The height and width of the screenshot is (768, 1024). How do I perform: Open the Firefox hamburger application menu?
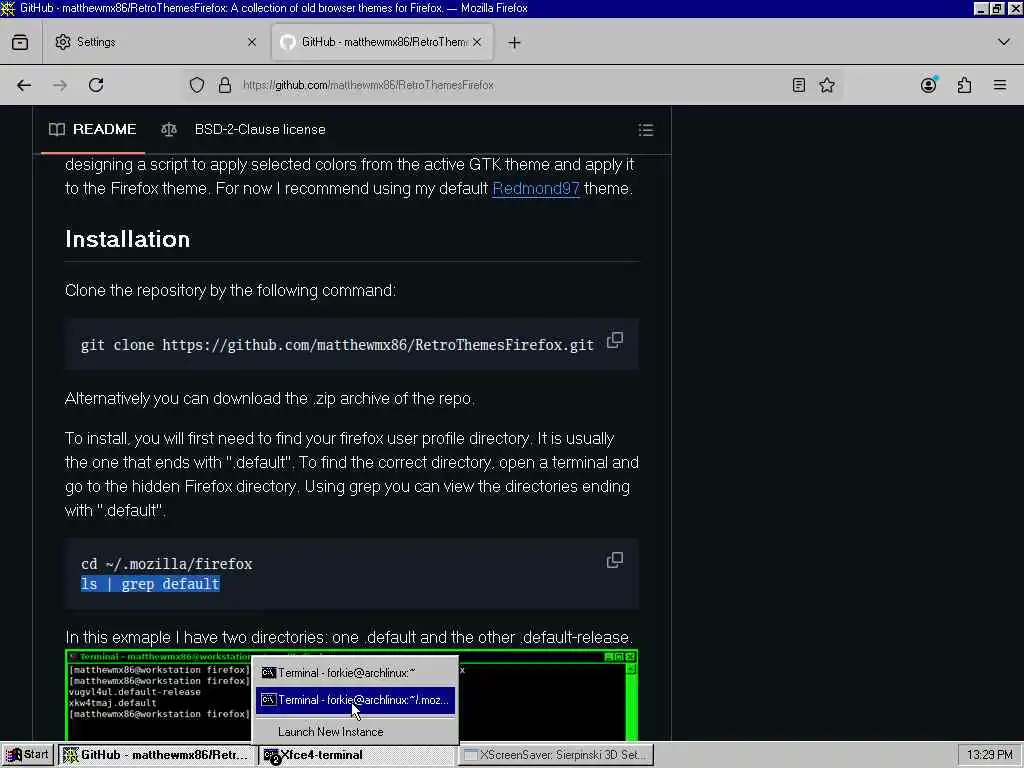[1000, 85]
